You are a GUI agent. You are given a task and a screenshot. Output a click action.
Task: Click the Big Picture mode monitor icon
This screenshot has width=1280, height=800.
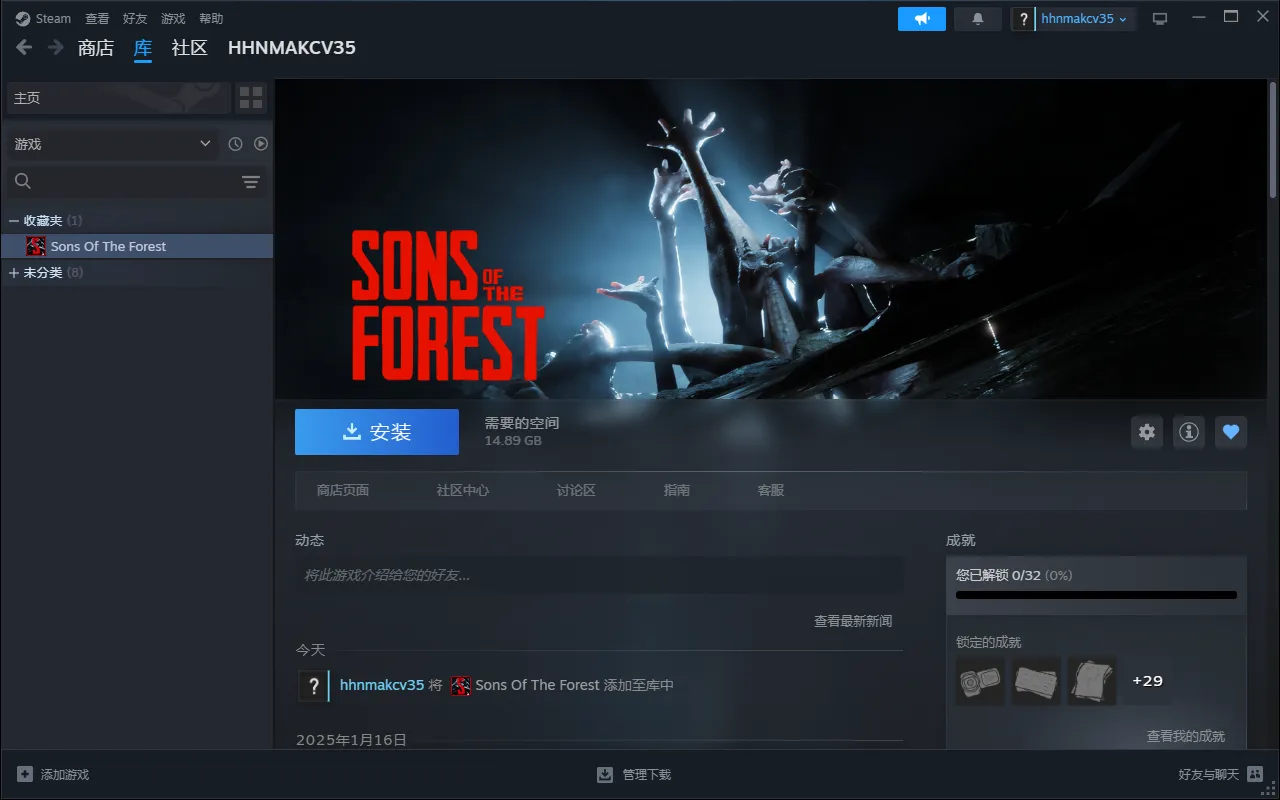[x=1160, y=19]
